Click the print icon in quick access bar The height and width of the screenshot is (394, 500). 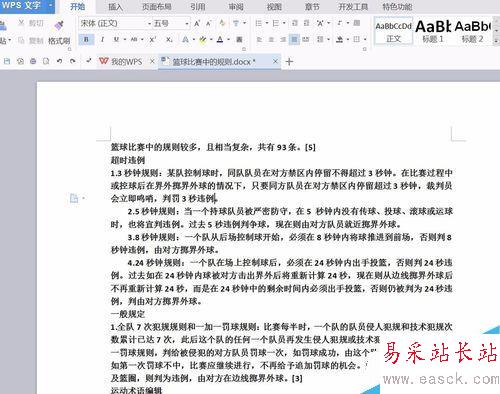[33, 61]
